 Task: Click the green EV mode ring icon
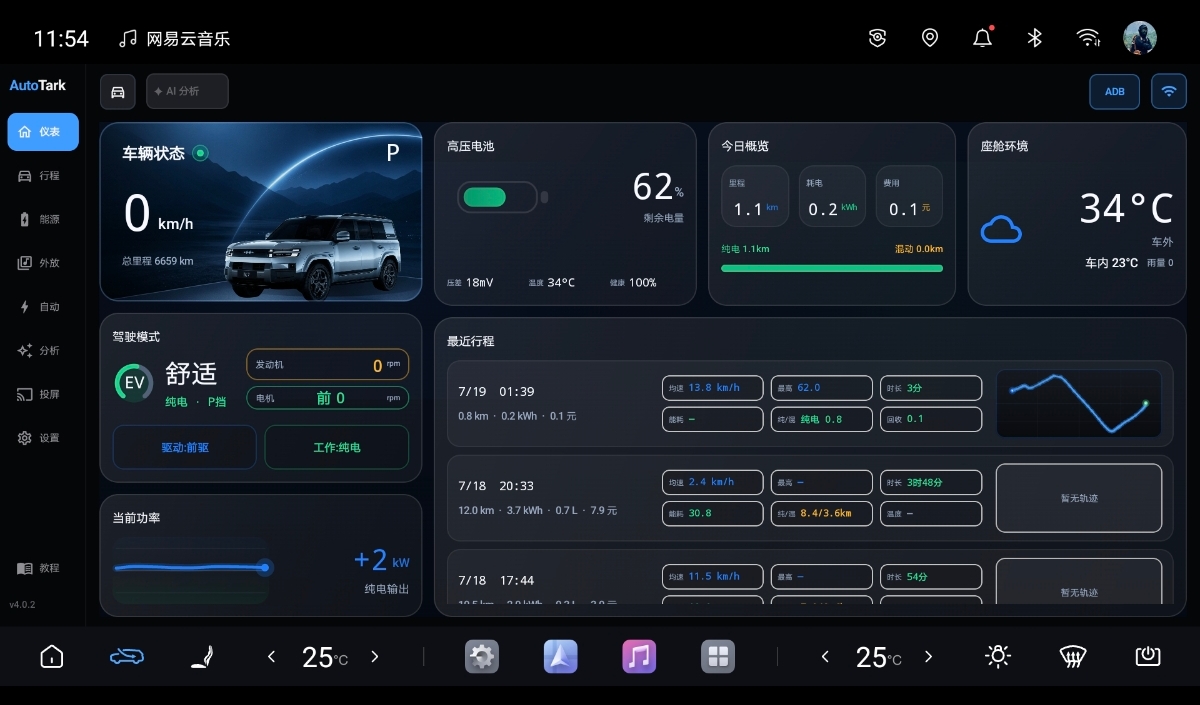pos(134,383)
